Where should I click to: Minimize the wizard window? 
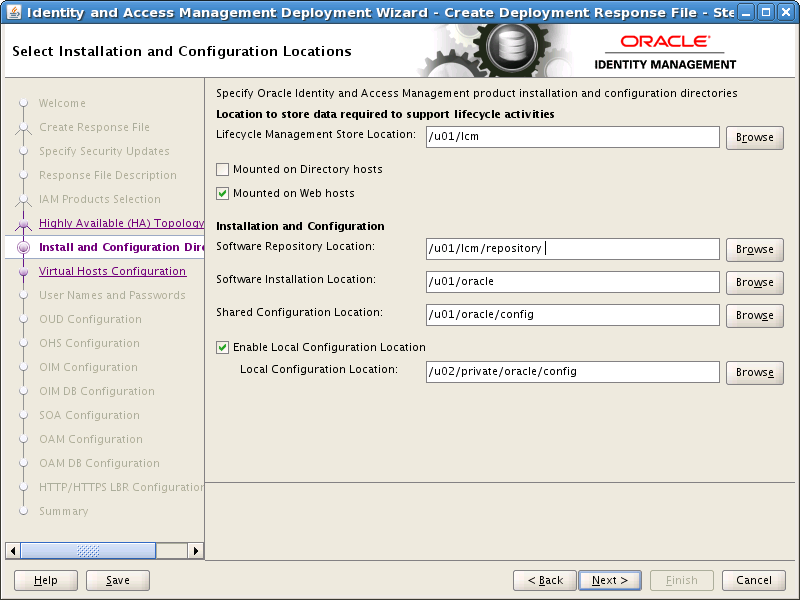click(746, 12)
